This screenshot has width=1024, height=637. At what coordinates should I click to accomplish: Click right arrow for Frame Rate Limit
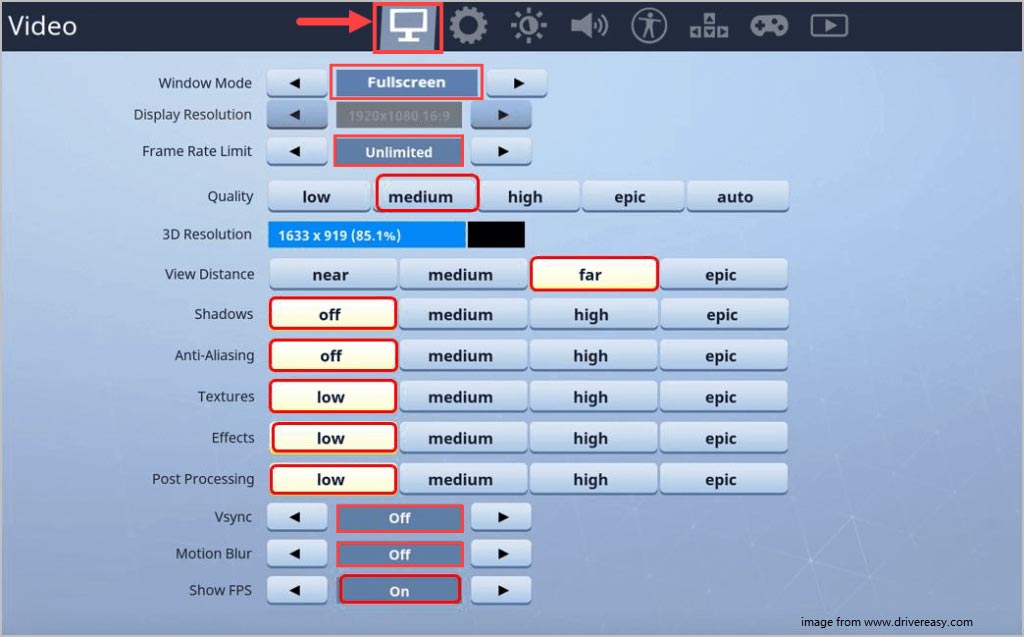tap(501, 152)
